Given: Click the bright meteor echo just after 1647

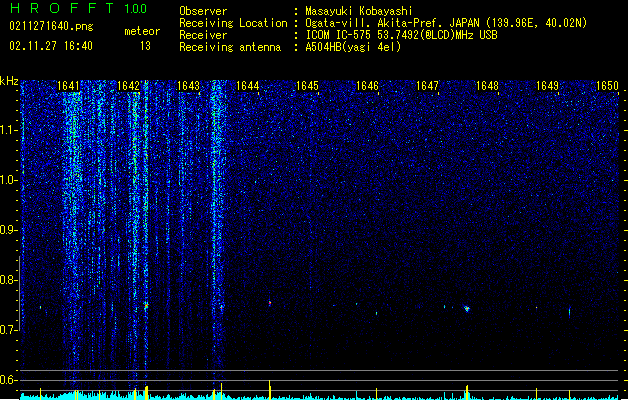Looking at the screenshot, I should coord(467,309).
